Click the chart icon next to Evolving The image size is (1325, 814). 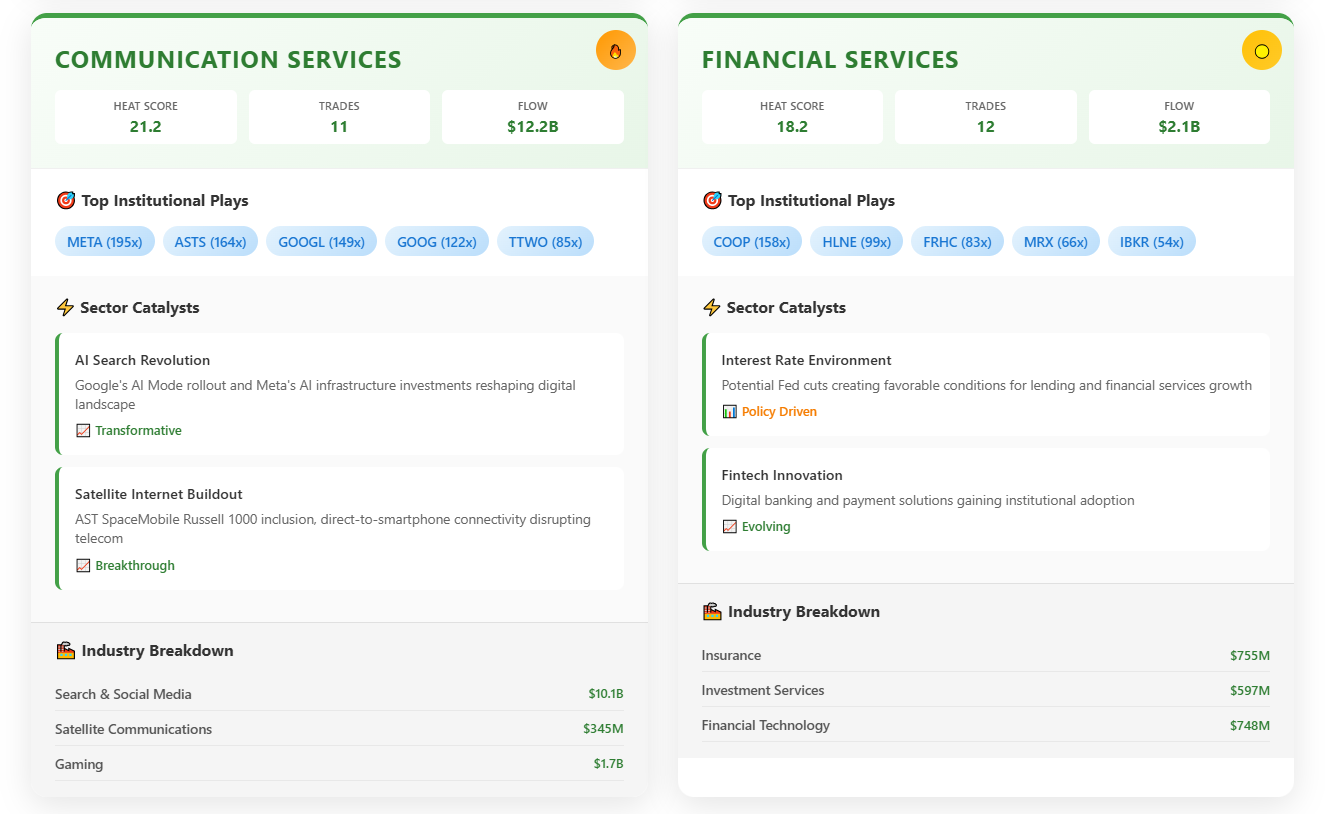pos(730,527)
